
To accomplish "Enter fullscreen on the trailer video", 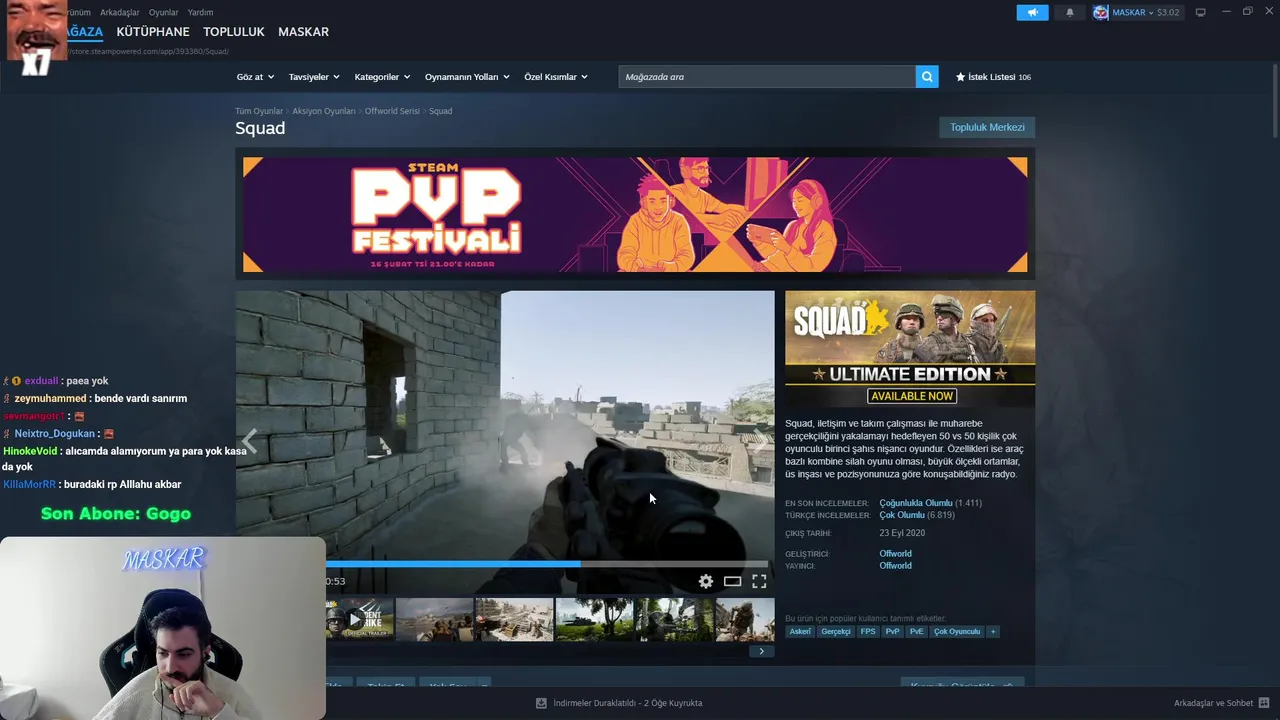I will coord(759,581).
